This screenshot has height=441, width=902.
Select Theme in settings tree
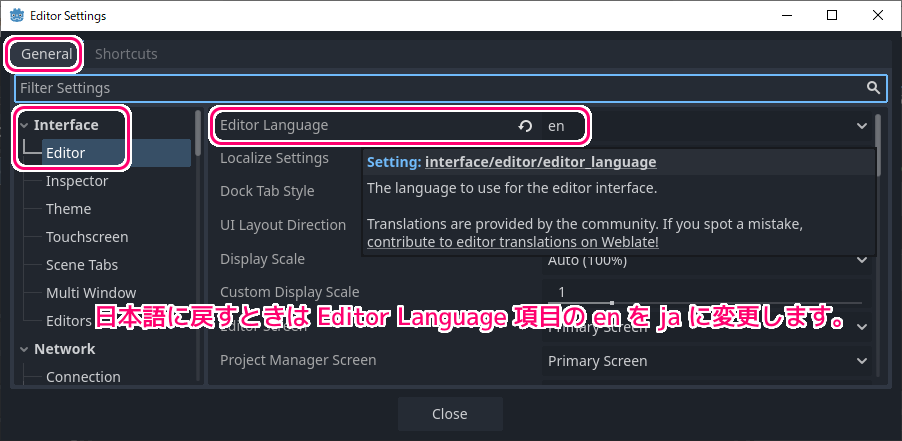(68, 209)
